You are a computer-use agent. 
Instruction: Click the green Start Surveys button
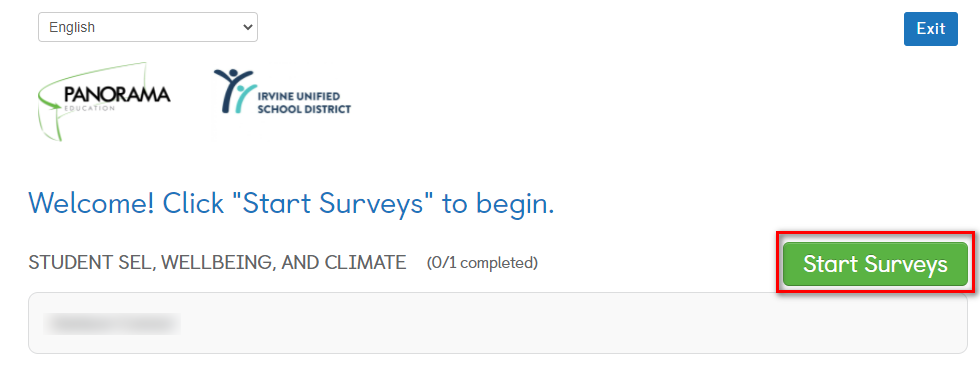tap(875, 264)
